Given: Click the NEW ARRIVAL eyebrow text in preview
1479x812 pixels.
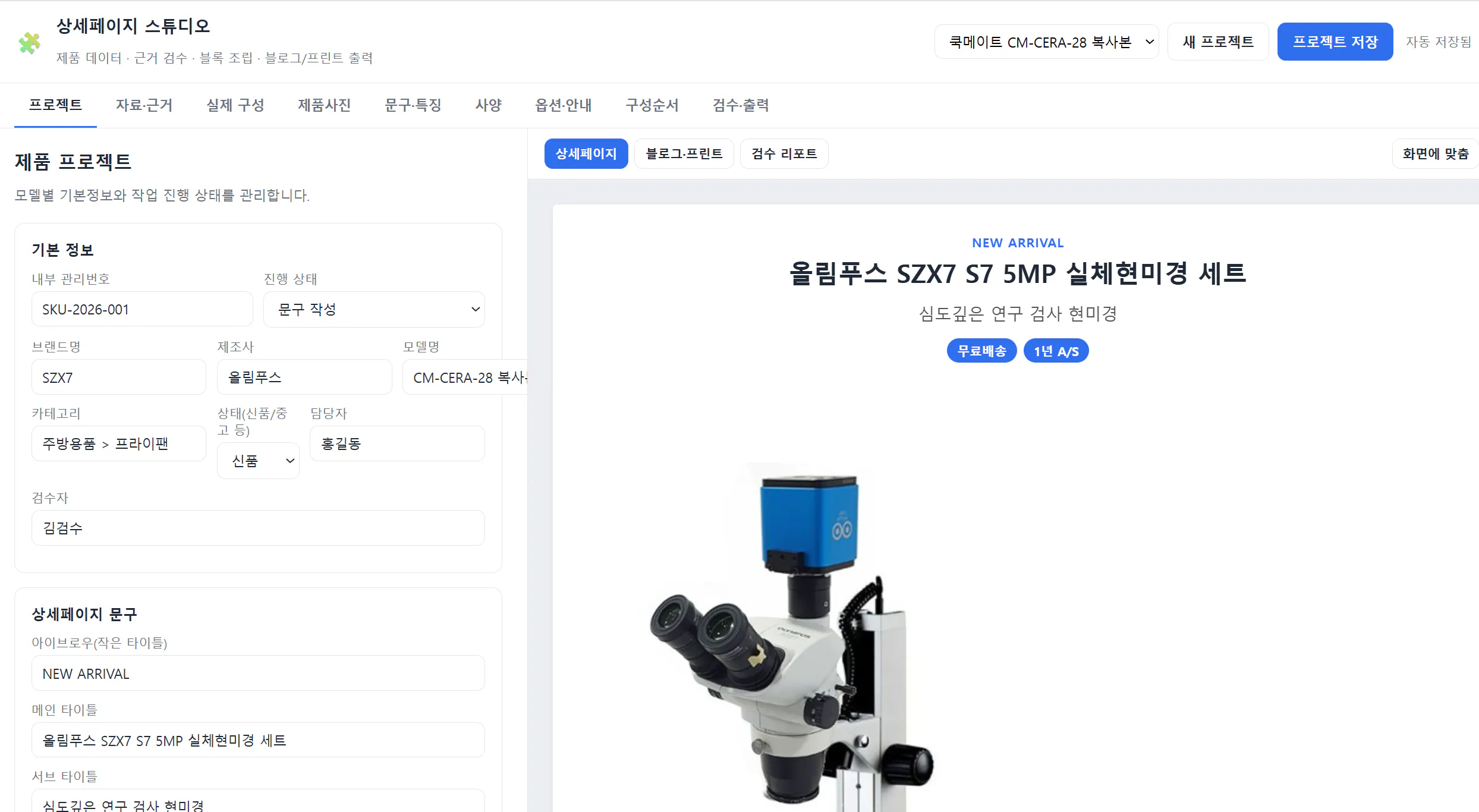Looking at the screenshot, I should tap(1018, 243).
